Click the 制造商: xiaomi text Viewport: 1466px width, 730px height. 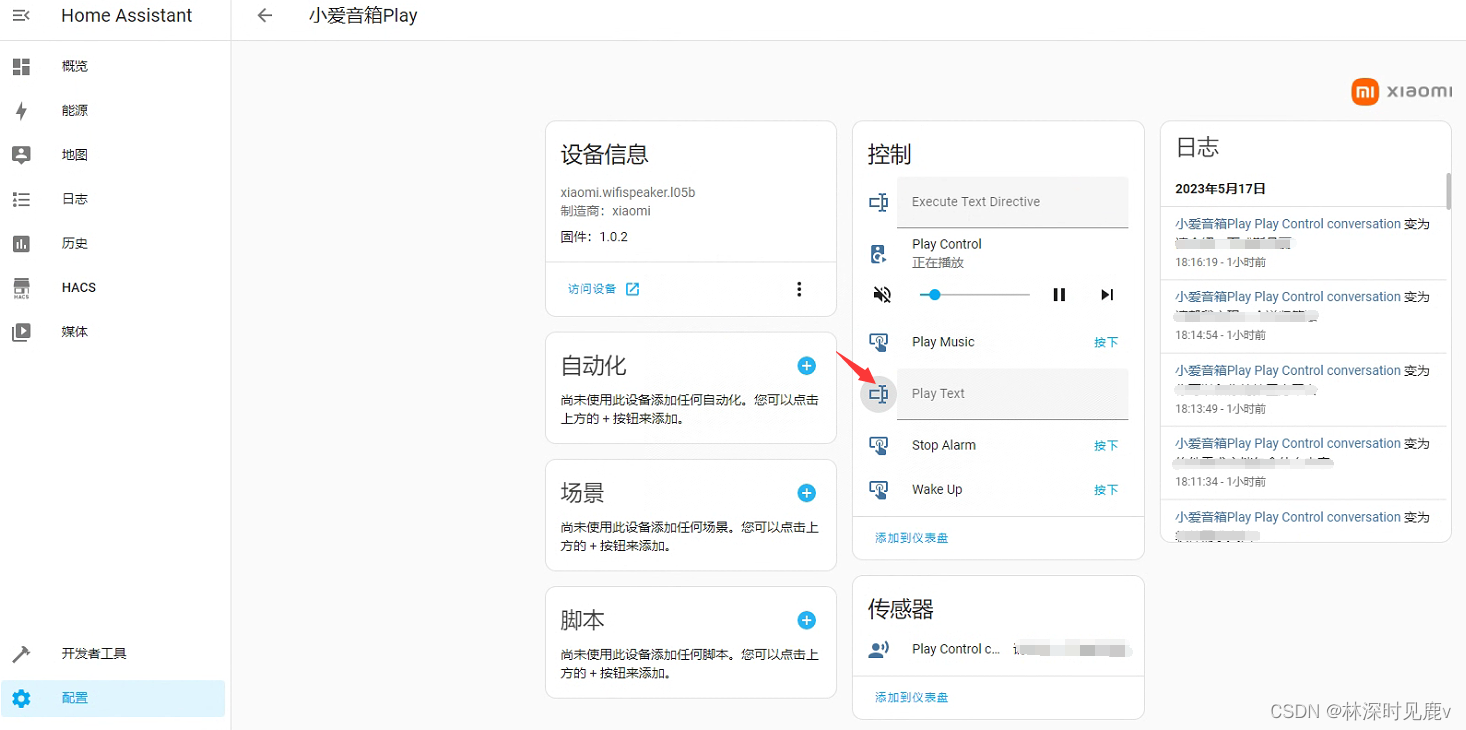point(606,211)
